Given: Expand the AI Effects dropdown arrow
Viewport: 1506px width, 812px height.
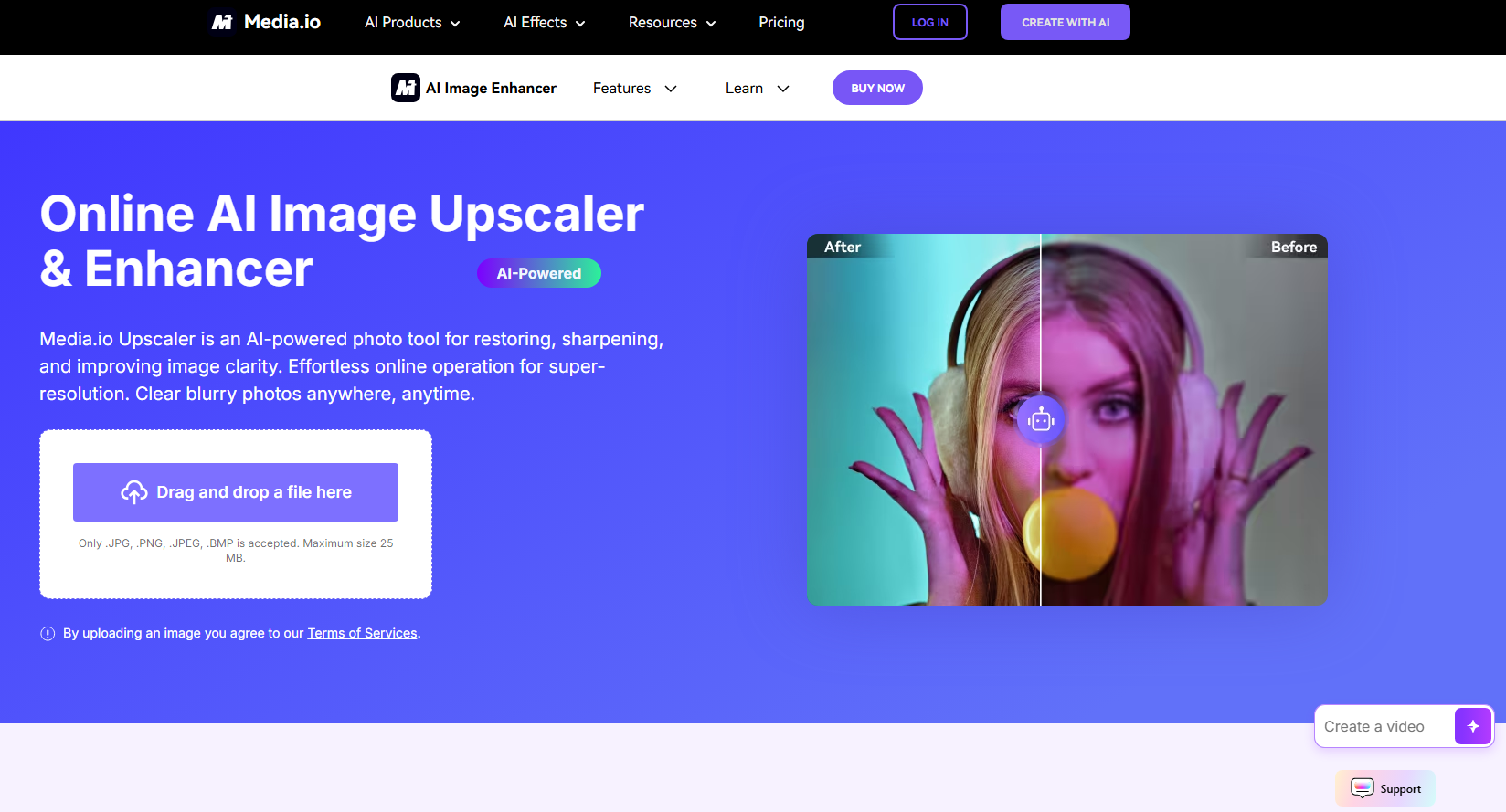Looking at the screenshot, I should [x=580, y=24].
